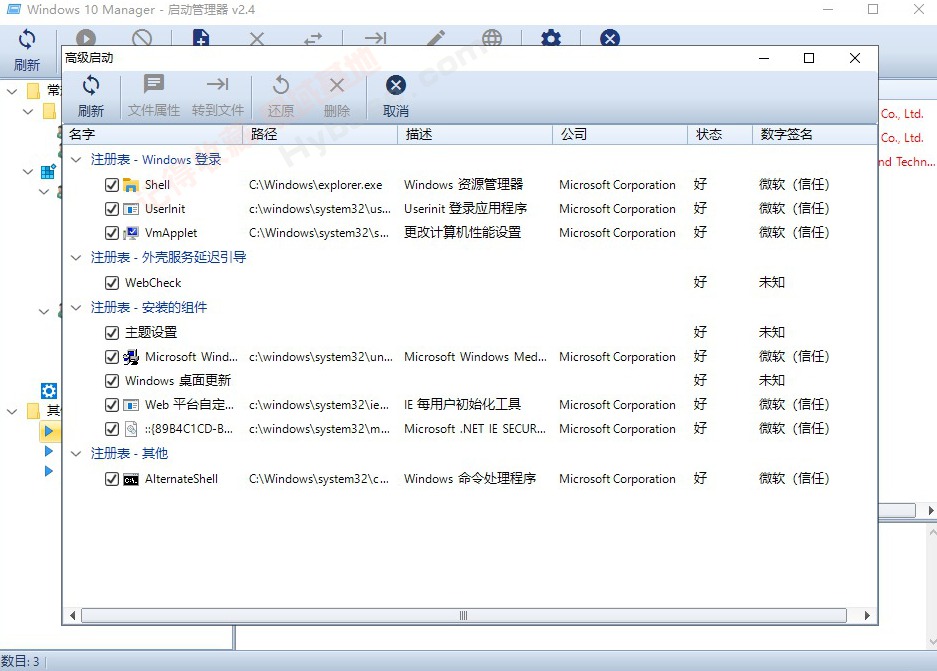Click the 还原 restore button
937x671 pixels.
[x=280, y=96]
